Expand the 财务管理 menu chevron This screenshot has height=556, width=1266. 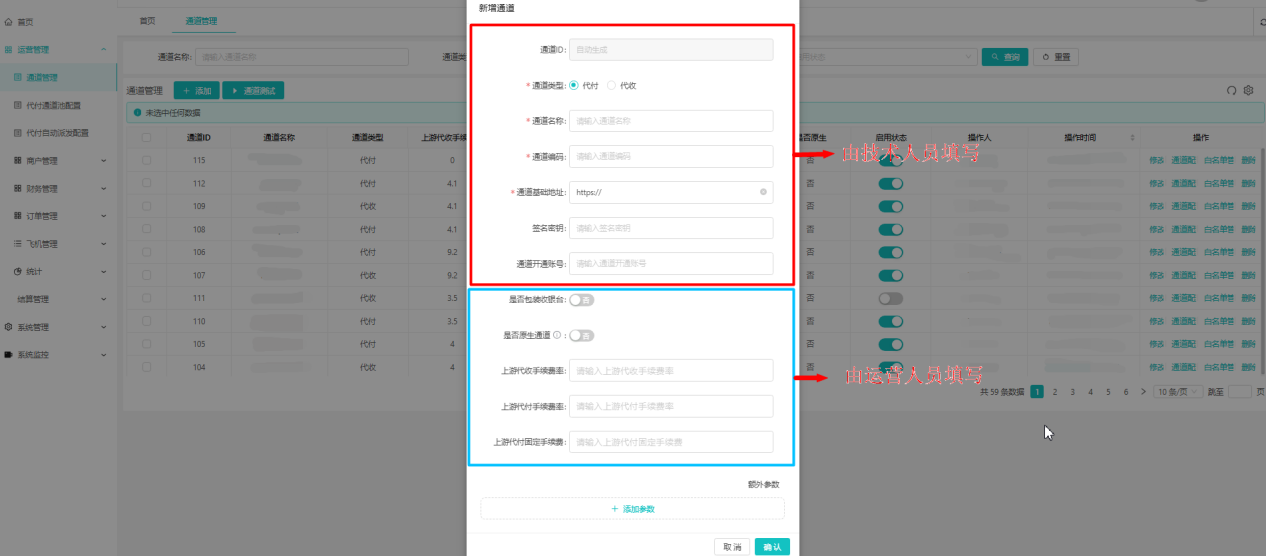(x=104, y=188)
